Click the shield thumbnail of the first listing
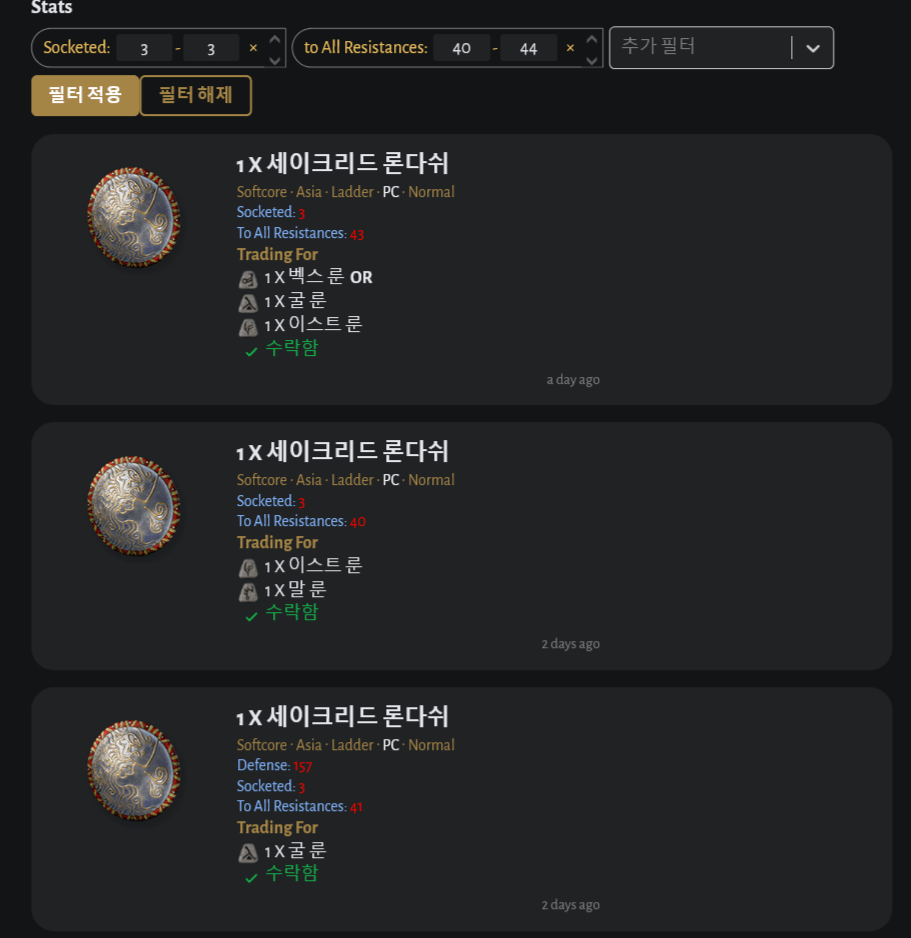The width and height of the screenshot is (911, 938). pyautogui.click(x=134, y=216)
